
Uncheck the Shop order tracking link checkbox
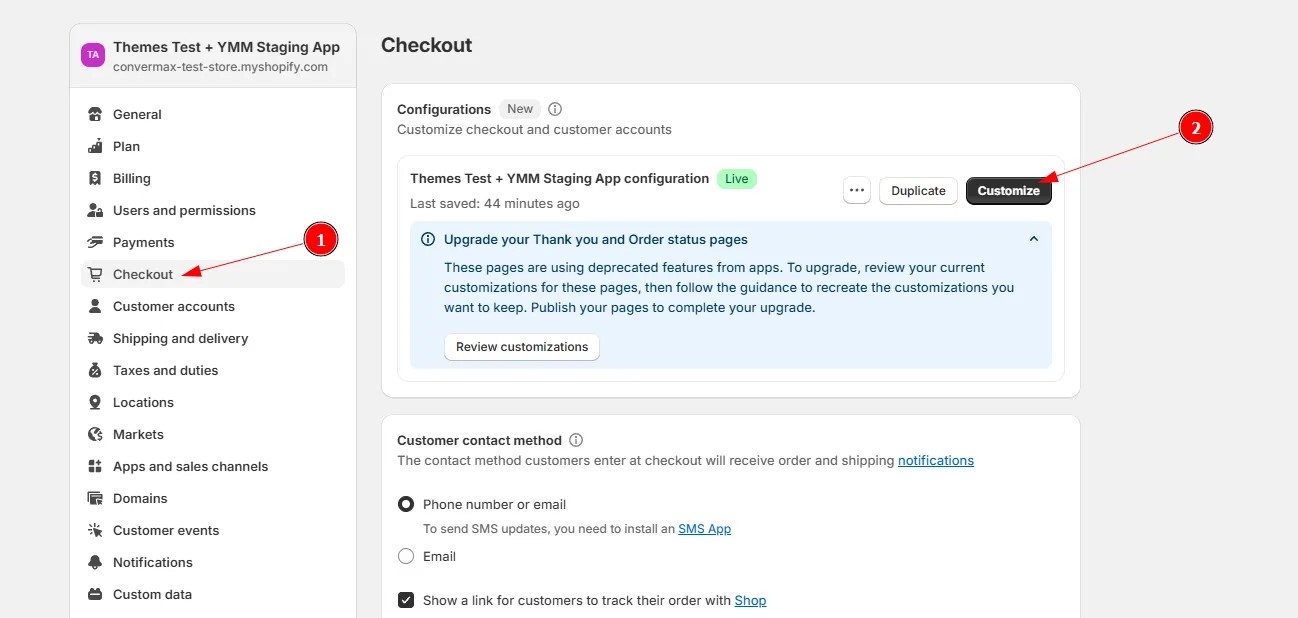tap(406, 600)
